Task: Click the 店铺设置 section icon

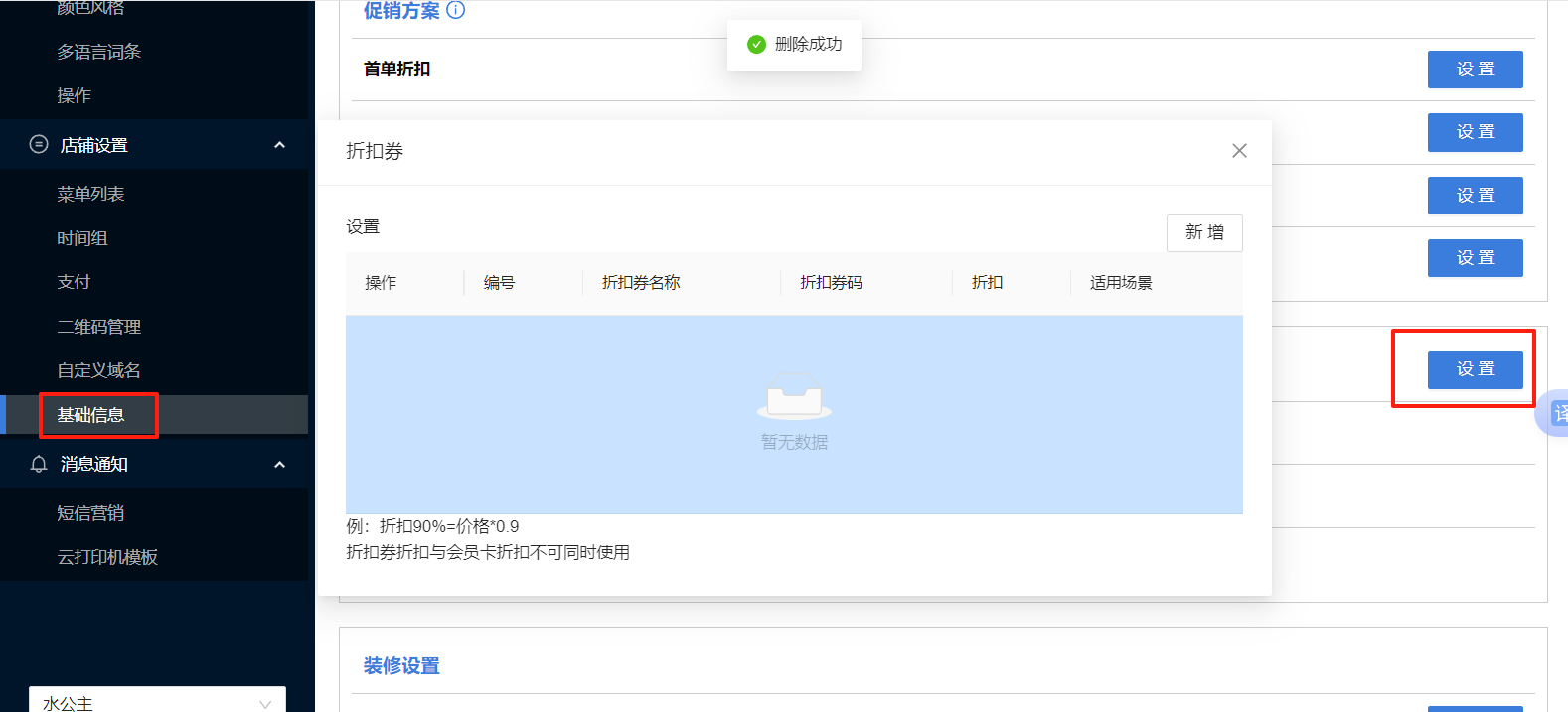Action: 39,144
